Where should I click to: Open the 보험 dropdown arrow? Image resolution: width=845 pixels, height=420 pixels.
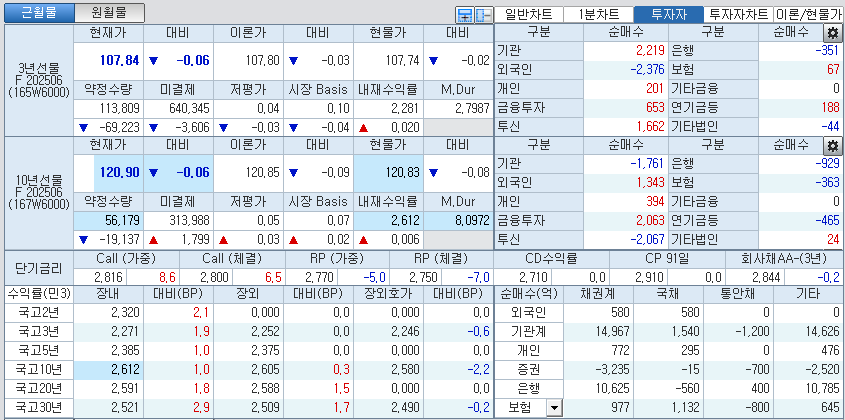[x=553, y=409]
